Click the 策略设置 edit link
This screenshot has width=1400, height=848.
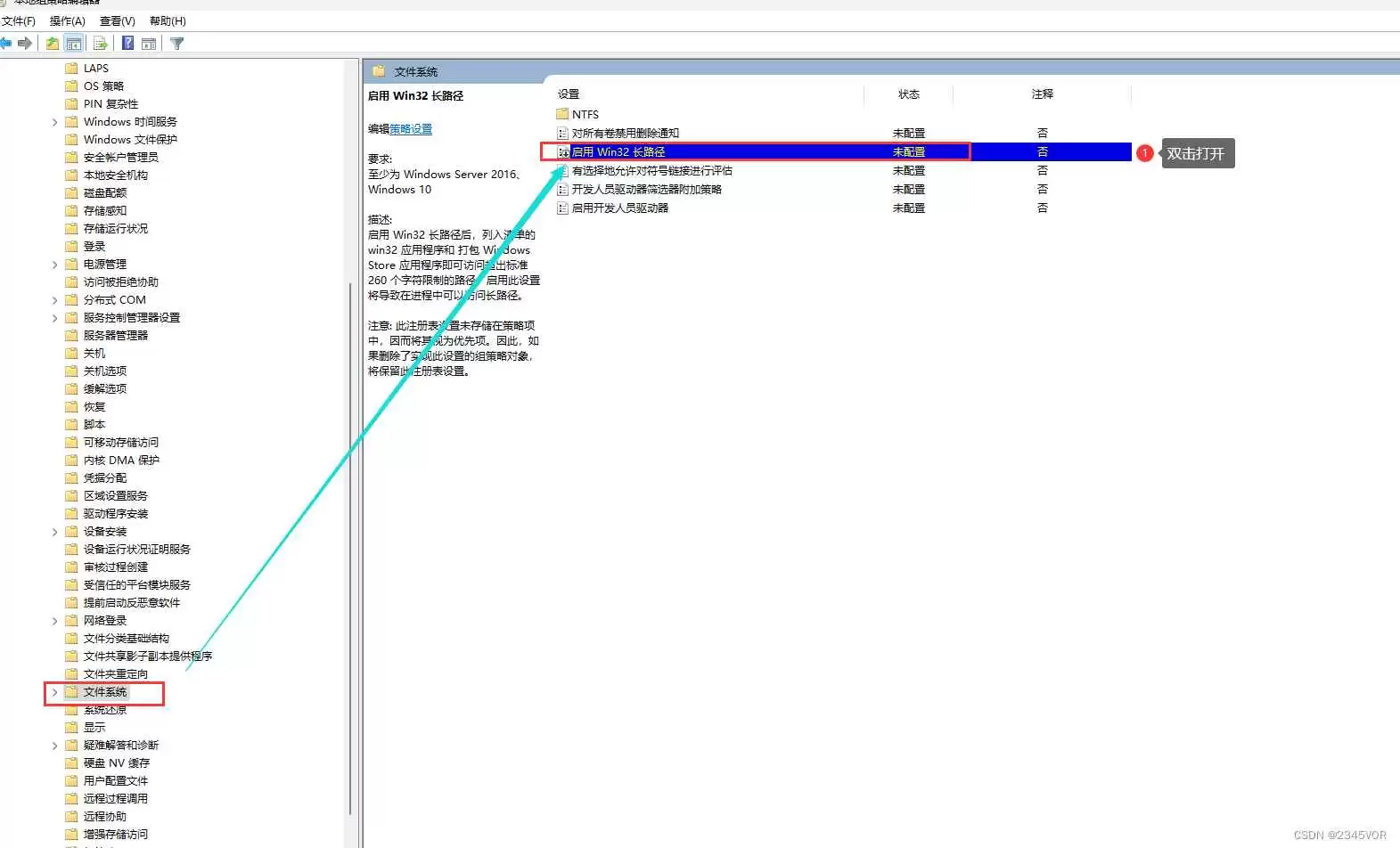[411, 129]
